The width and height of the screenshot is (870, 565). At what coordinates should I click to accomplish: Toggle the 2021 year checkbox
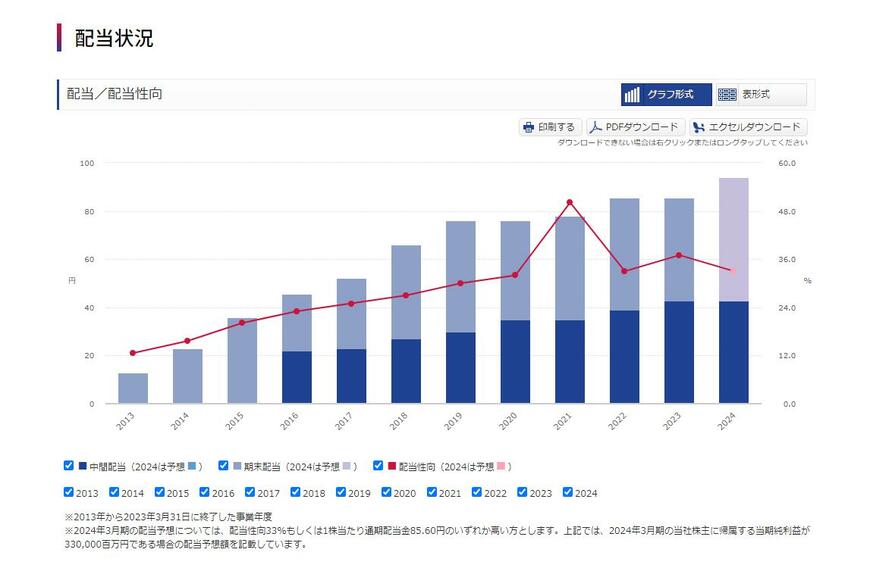(432, 492)
